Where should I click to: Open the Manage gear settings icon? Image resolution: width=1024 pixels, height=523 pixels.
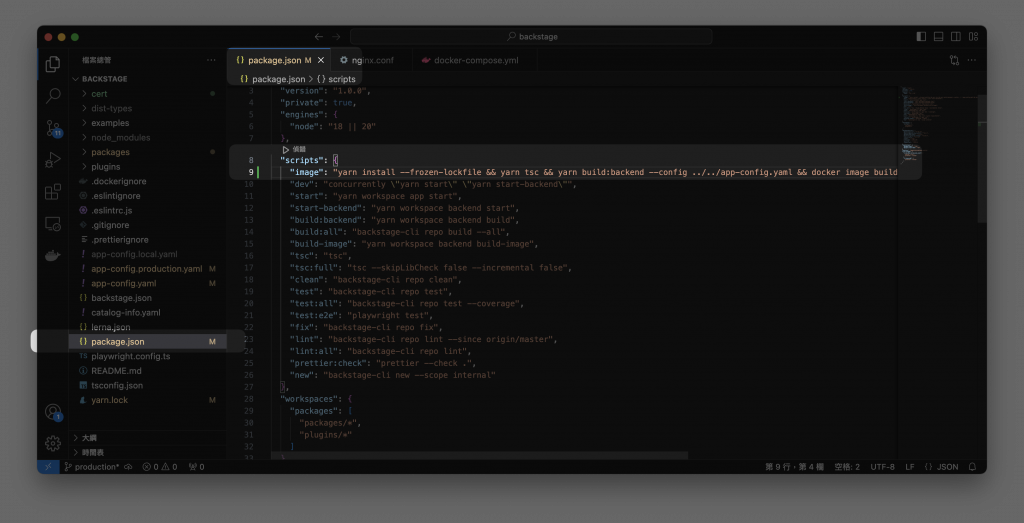[x=53, y=443]
